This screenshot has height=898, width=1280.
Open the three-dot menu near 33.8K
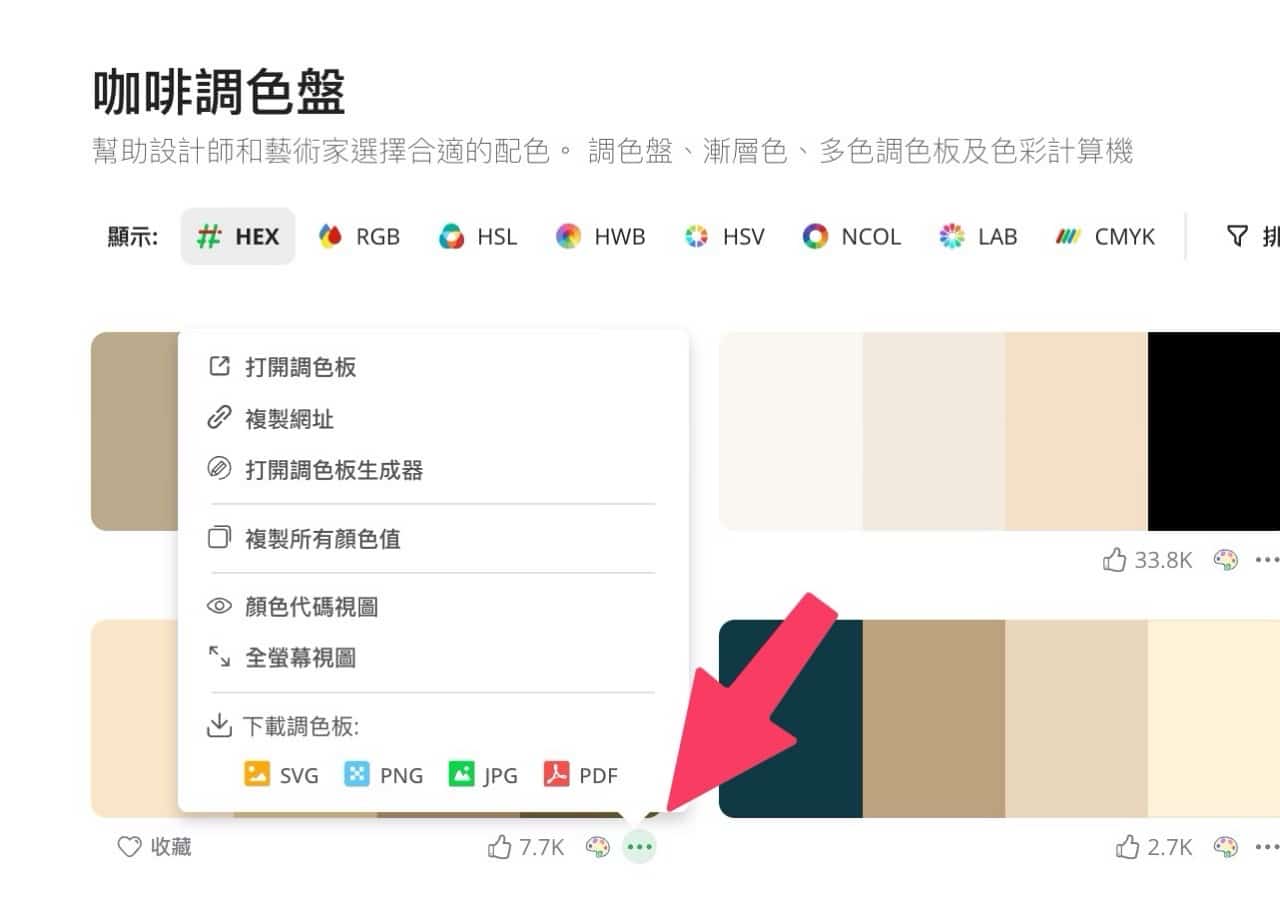pos(1265,560)
